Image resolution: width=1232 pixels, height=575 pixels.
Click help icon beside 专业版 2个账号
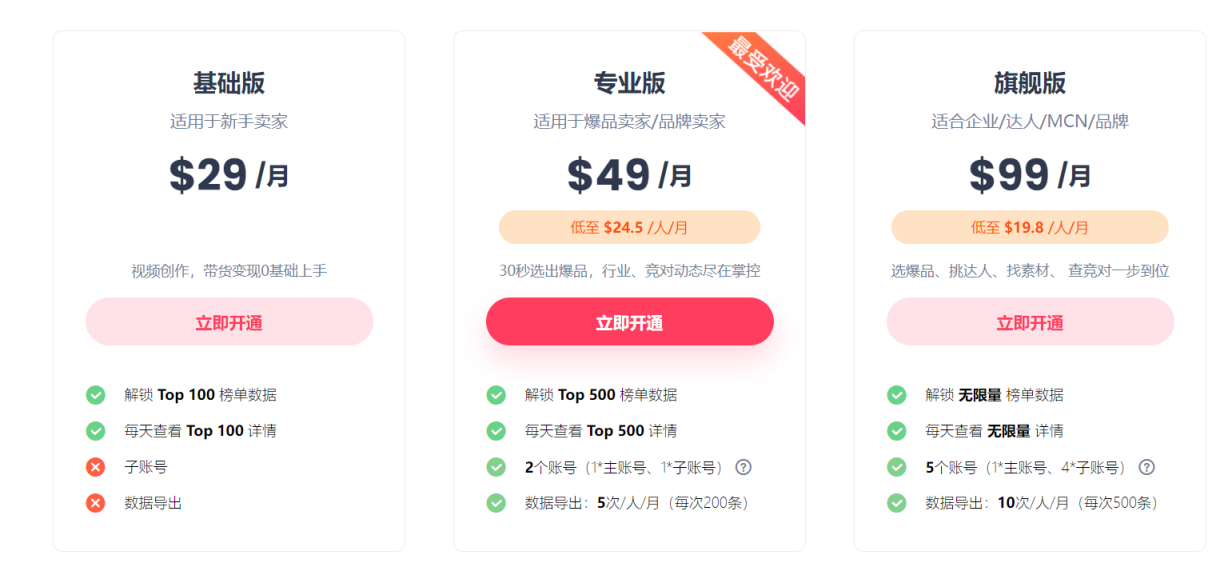[x=743, y=467]
